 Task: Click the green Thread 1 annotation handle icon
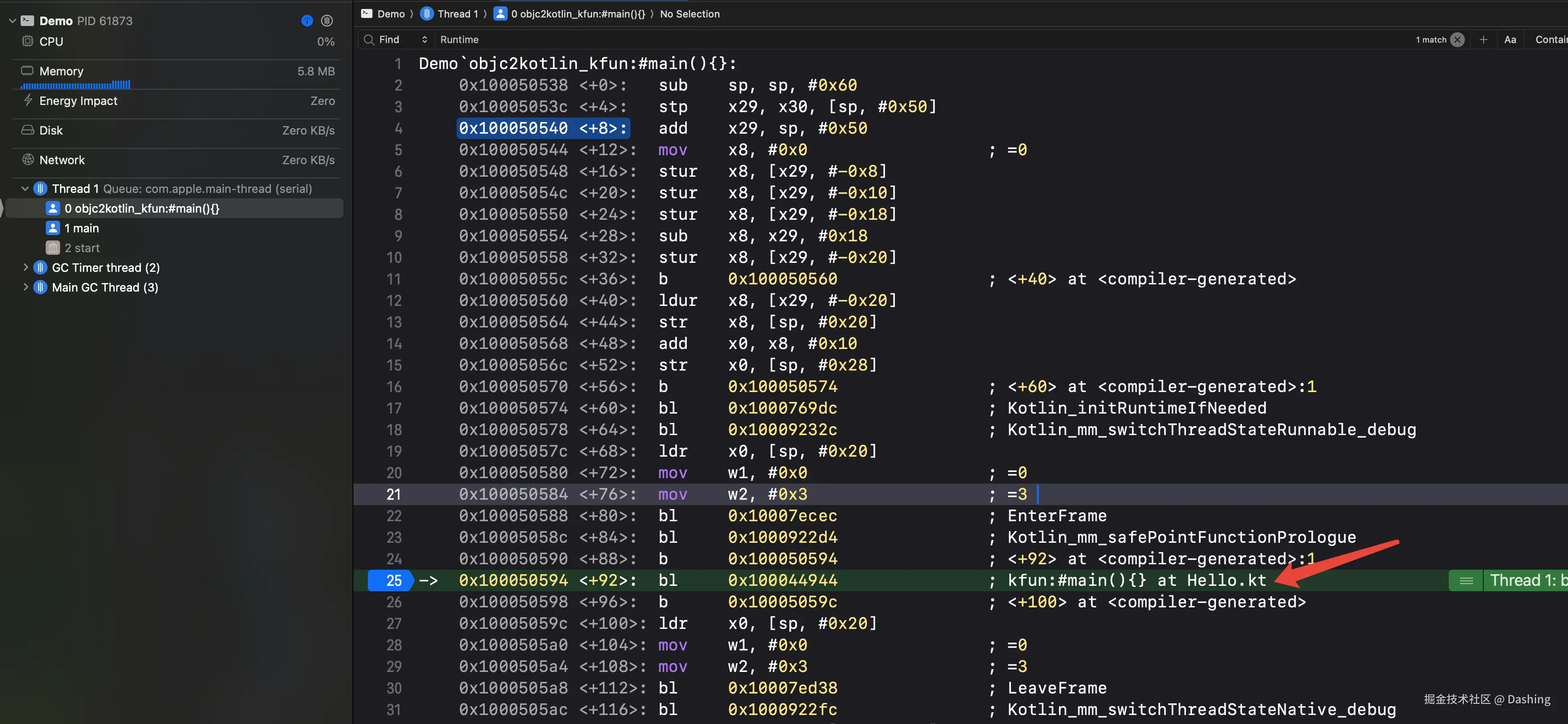1466,580
